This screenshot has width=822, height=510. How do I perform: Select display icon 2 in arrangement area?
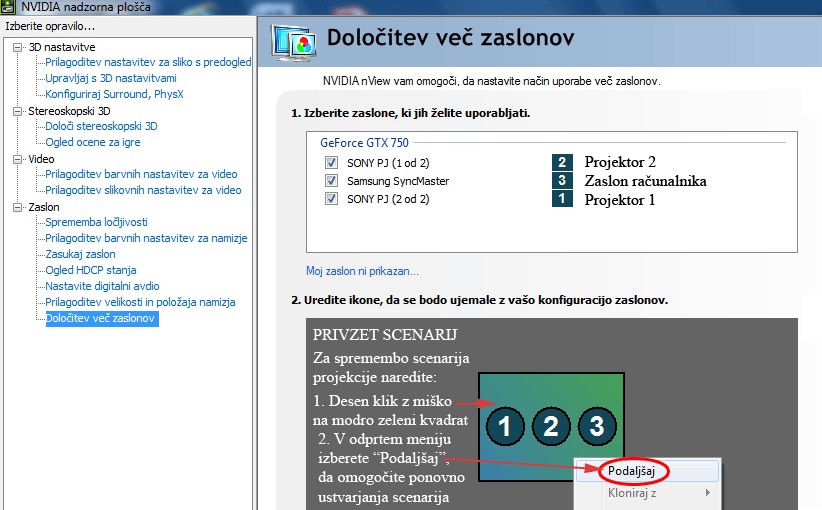[551, 426]
